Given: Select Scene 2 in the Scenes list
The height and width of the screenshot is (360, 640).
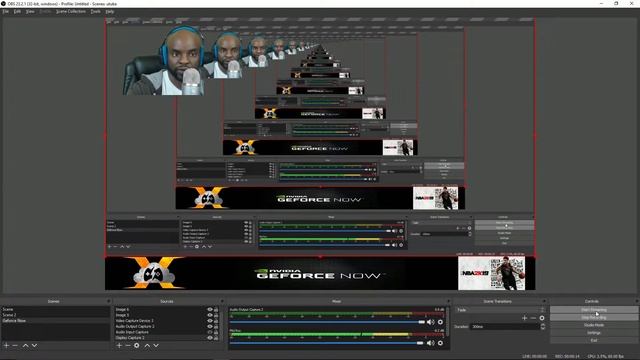Looking at the screenshot, I should (56, 315).
